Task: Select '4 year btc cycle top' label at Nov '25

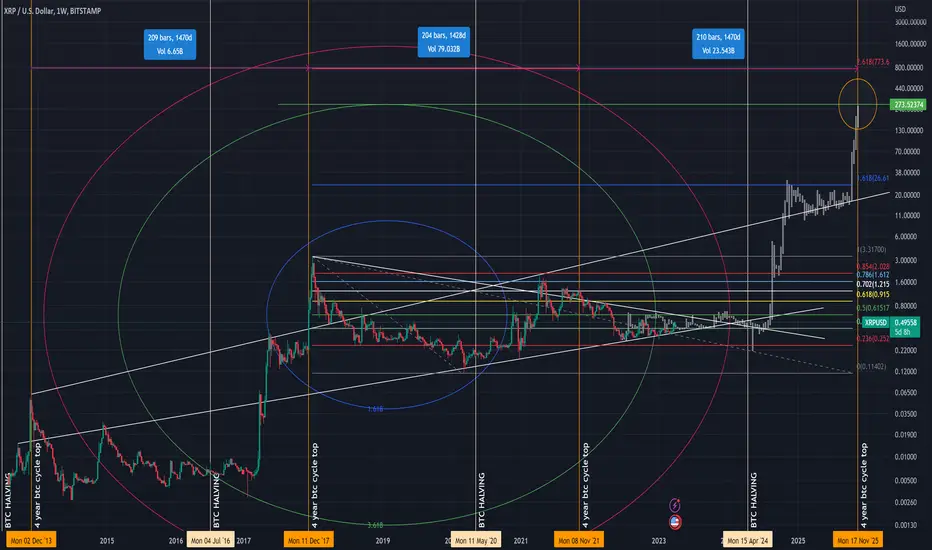Action: tap(864, 485)
